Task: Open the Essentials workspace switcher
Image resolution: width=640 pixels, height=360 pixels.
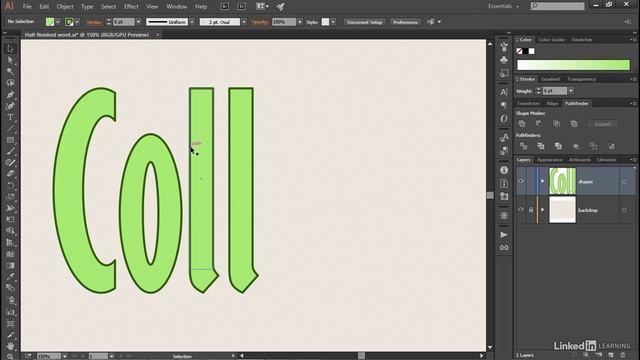Action: [x=504, y=7]
